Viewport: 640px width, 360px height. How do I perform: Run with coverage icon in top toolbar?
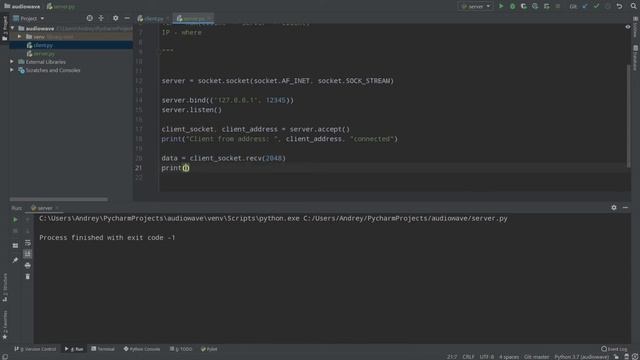point(524,6)
